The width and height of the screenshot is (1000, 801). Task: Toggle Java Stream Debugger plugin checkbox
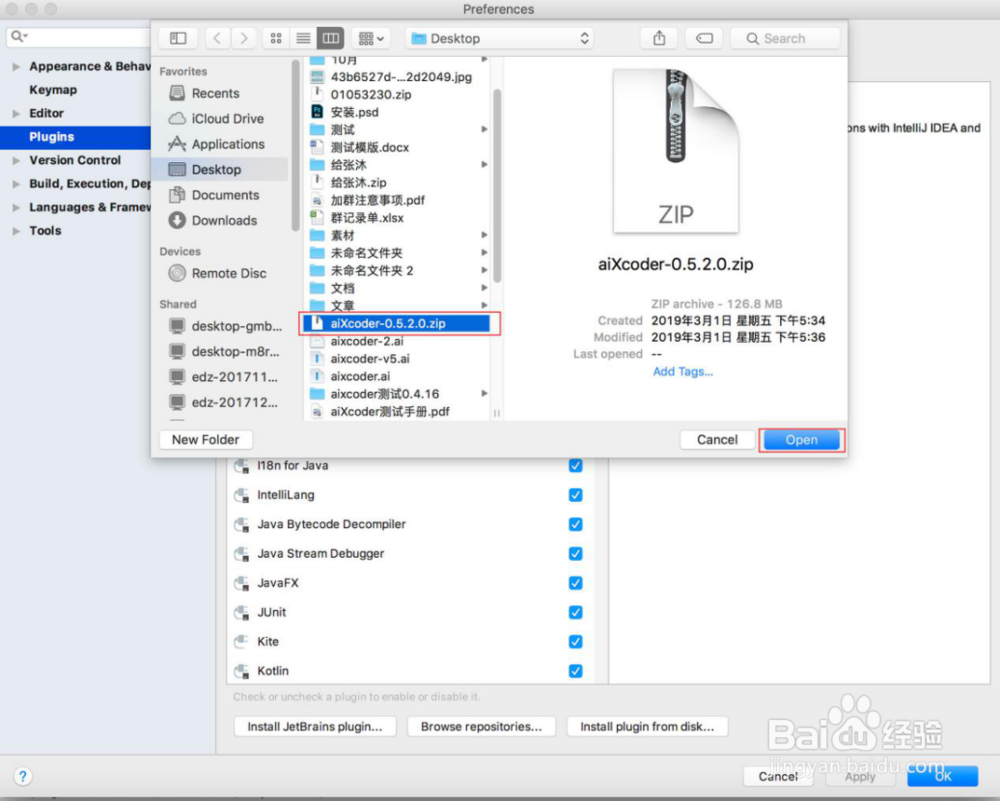(x=575, y=554)
